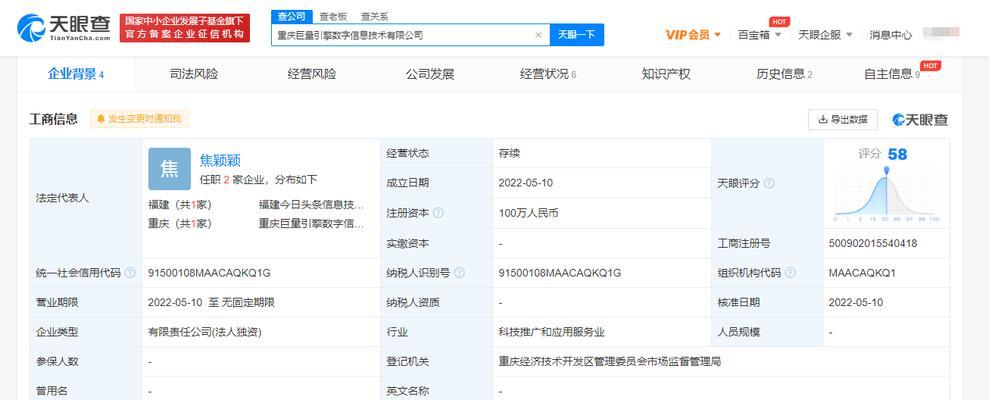Image resolution: width=989 pixels, height=400 pixels.
Task: Select registration number 500902015540418
Action: 873,243
